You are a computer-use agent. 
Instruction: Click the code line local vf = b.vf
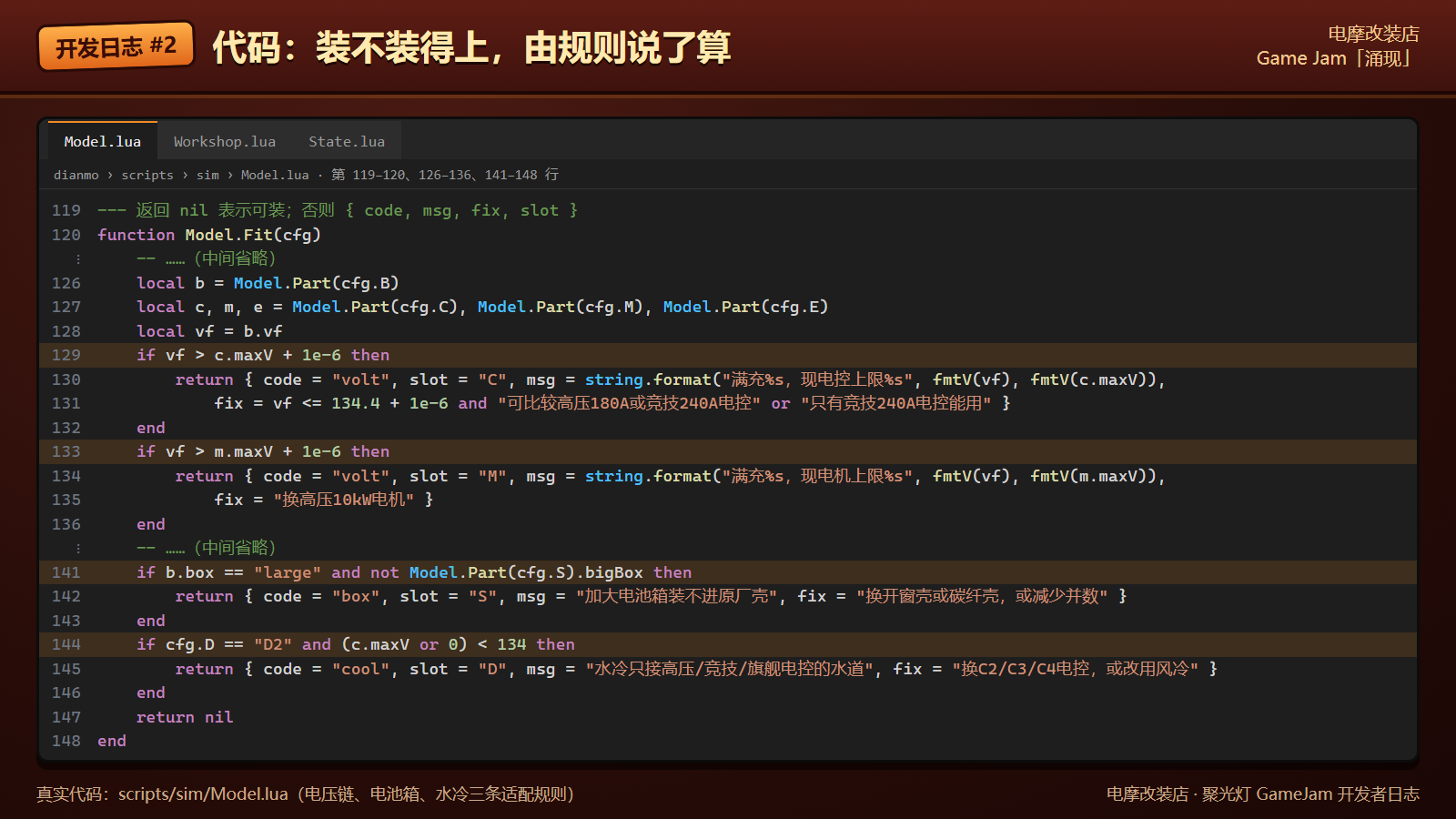[209, 331]
